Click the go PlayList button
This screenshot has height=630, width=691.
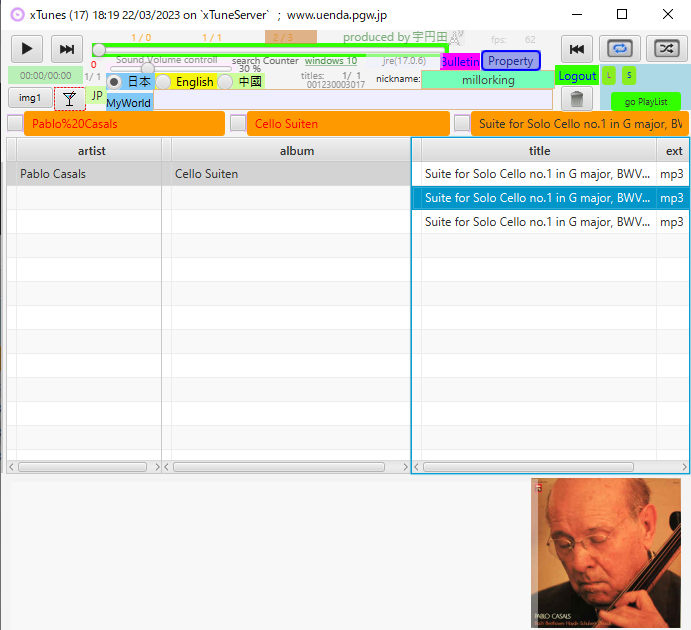click(645, 102)
